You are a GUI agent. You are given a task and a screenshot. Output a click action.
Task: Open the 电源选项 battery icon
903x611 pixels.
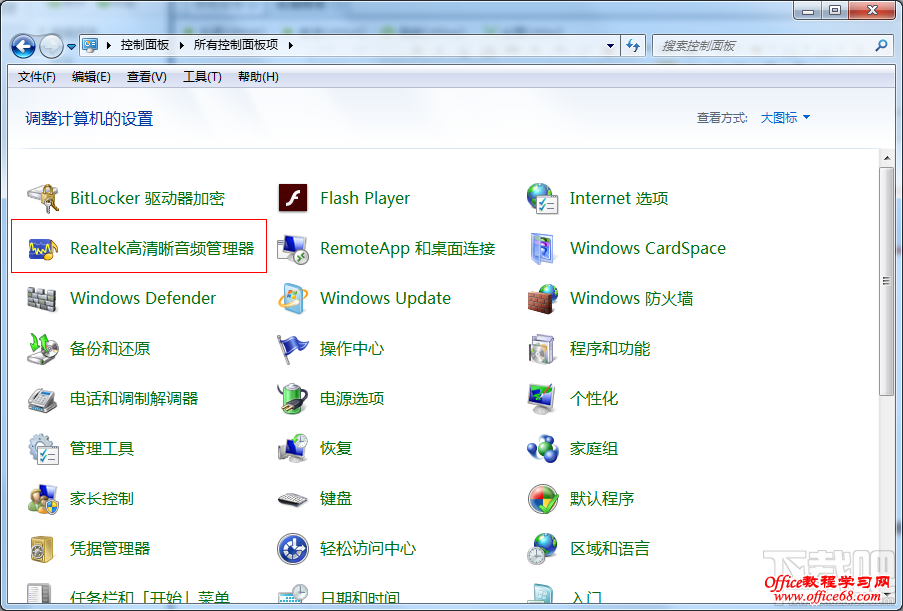point(293,399)
